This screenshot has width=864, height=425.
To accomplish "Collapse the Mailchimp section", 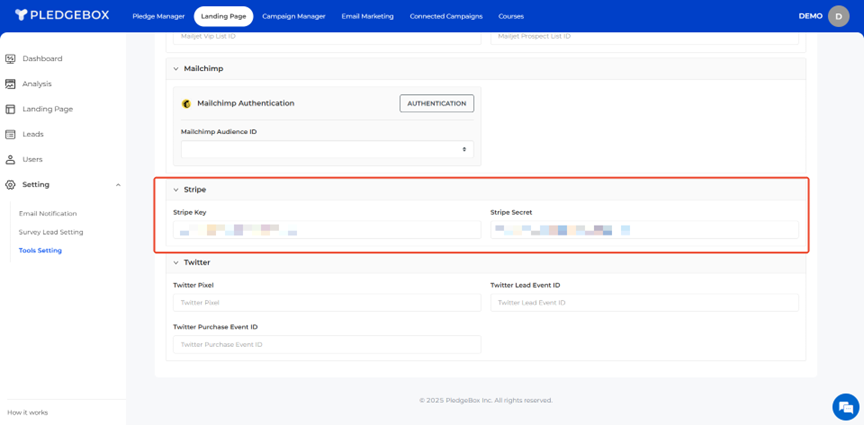I will click(176, 69).
